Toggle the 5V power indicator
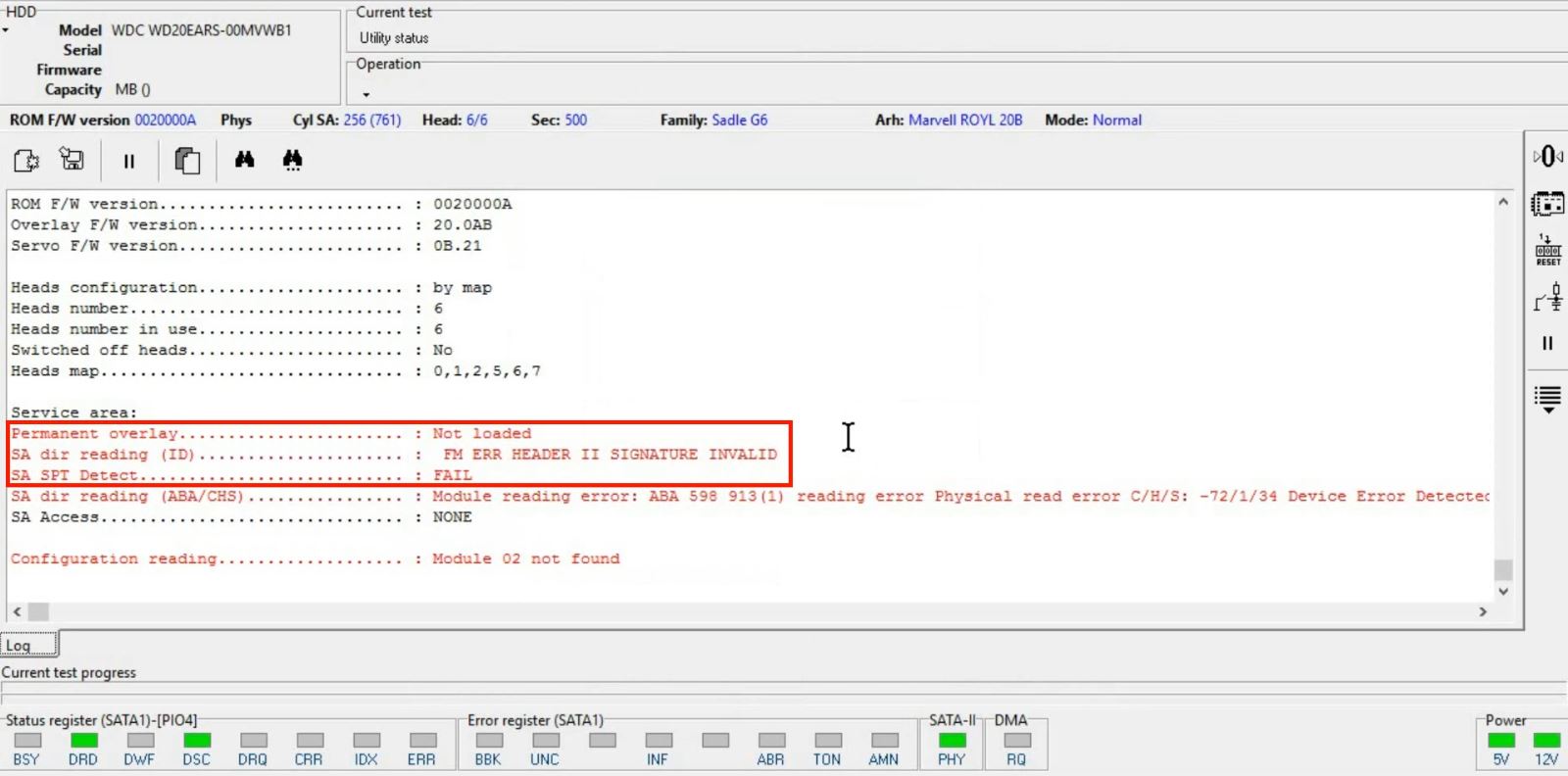Image resolution: width=1568 pixels, height=776 pixels. (x=1500, y=741)
